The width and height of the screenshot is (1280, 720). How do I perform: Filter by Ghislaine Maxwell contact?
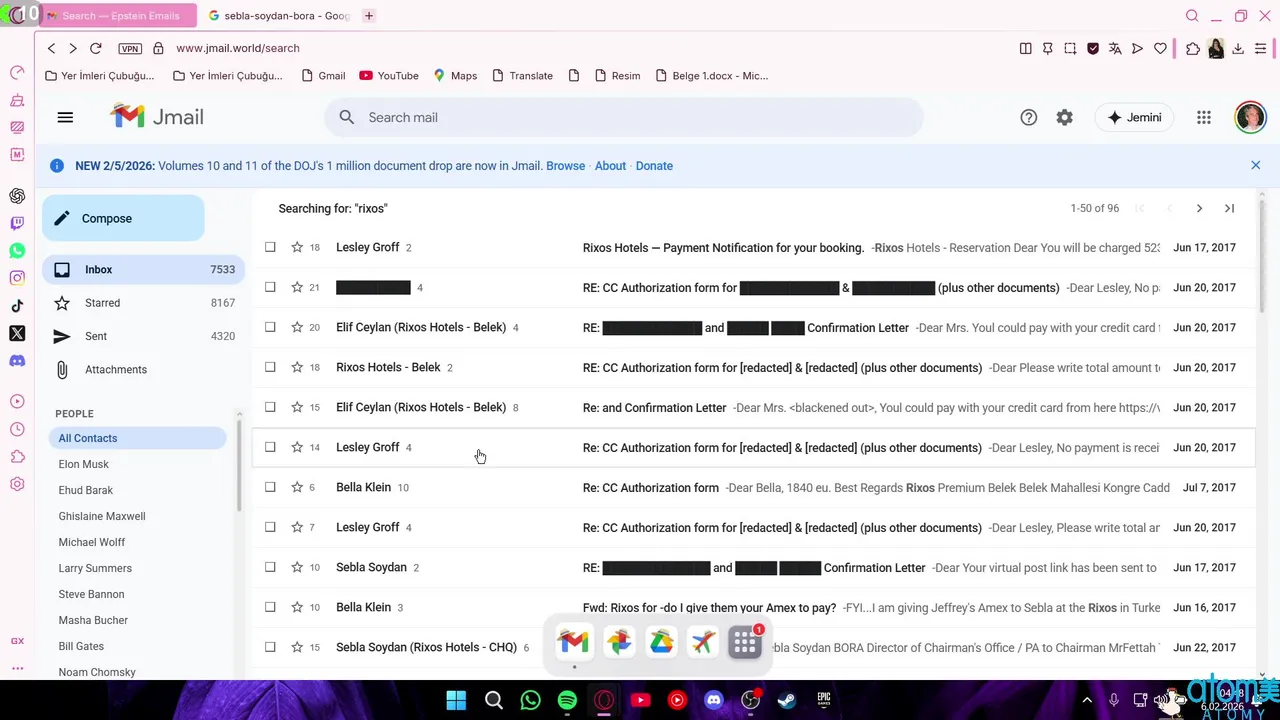tap(102, 516)
